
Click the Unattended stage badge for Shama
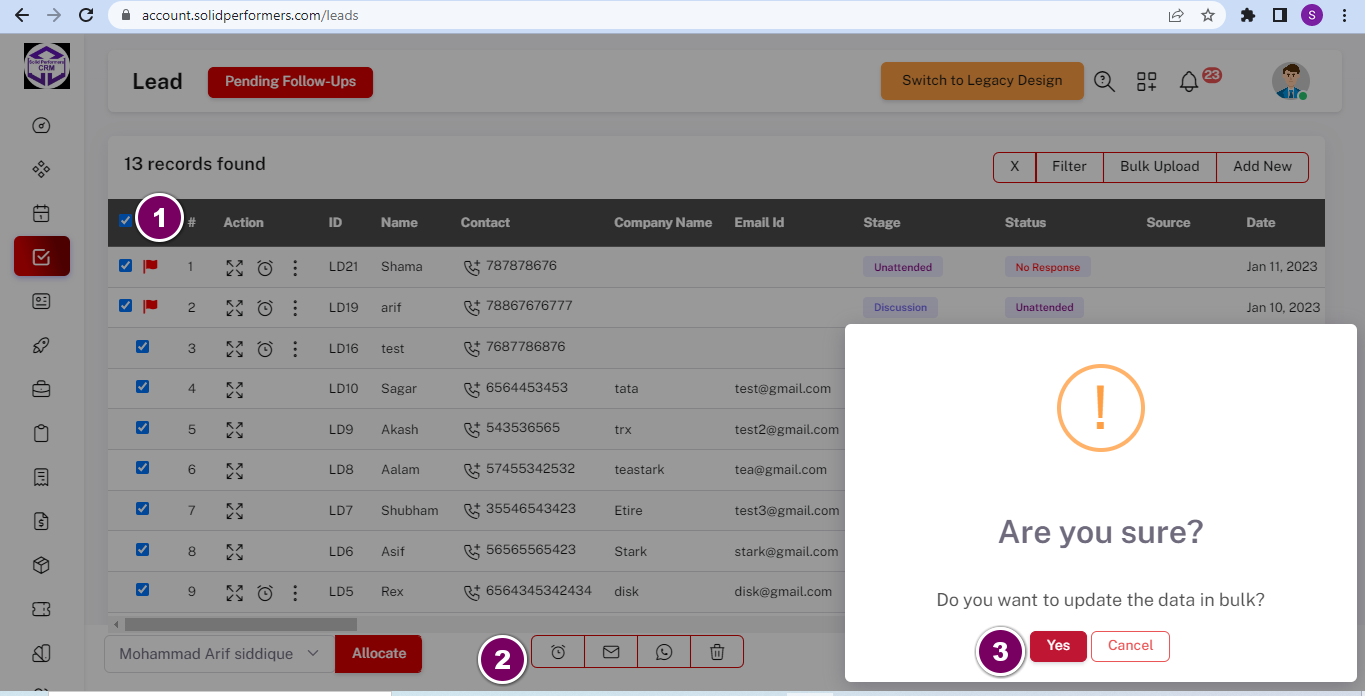pyautogui.click(x=903, y=267)
